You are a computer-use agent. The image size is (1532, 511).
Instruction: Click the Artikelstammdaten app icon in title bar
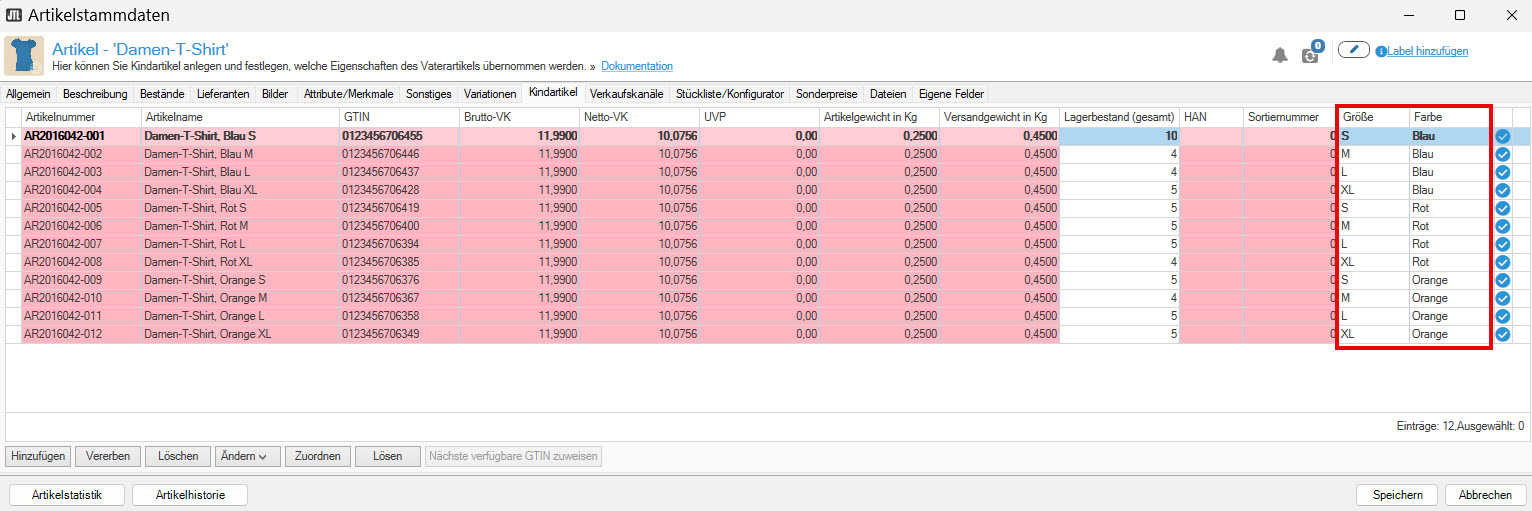tap(13, 15)
